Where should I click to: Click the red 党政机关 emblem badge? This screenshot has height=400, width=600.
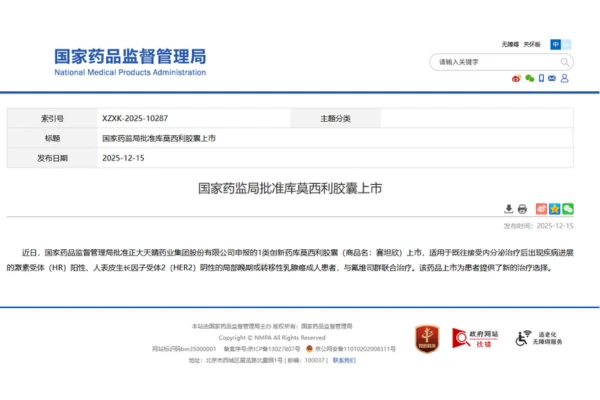(x=428, y=338)
